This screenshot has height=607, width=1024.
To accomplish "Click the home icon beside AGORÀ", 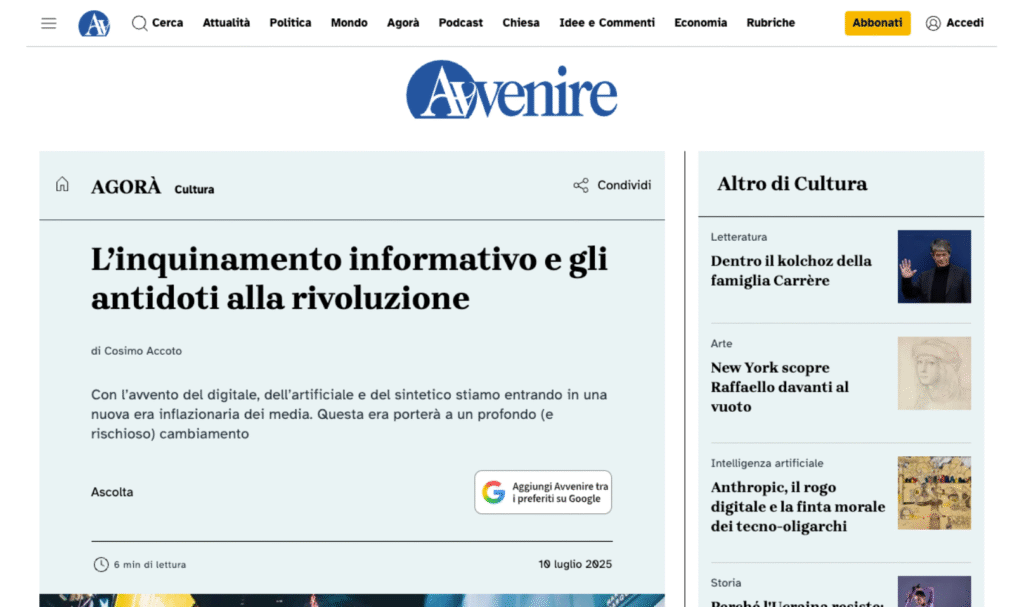I will [x=62, y=184].
